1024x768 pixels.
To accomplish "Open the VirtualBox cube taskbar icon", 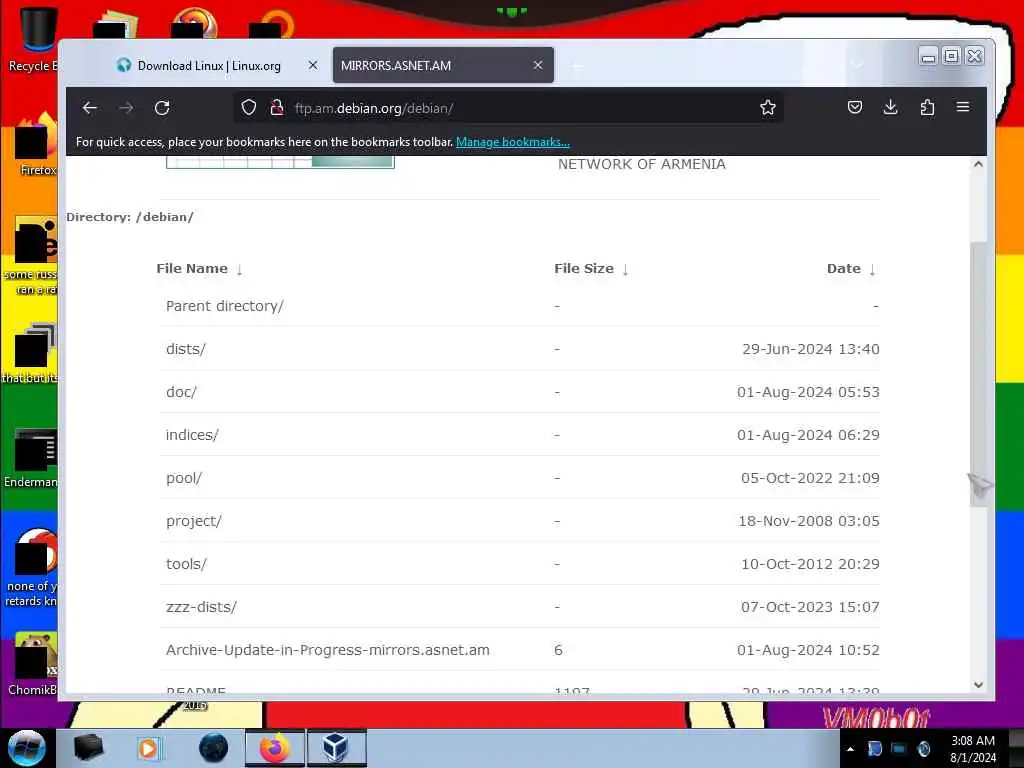I will (x=336, y=748).
